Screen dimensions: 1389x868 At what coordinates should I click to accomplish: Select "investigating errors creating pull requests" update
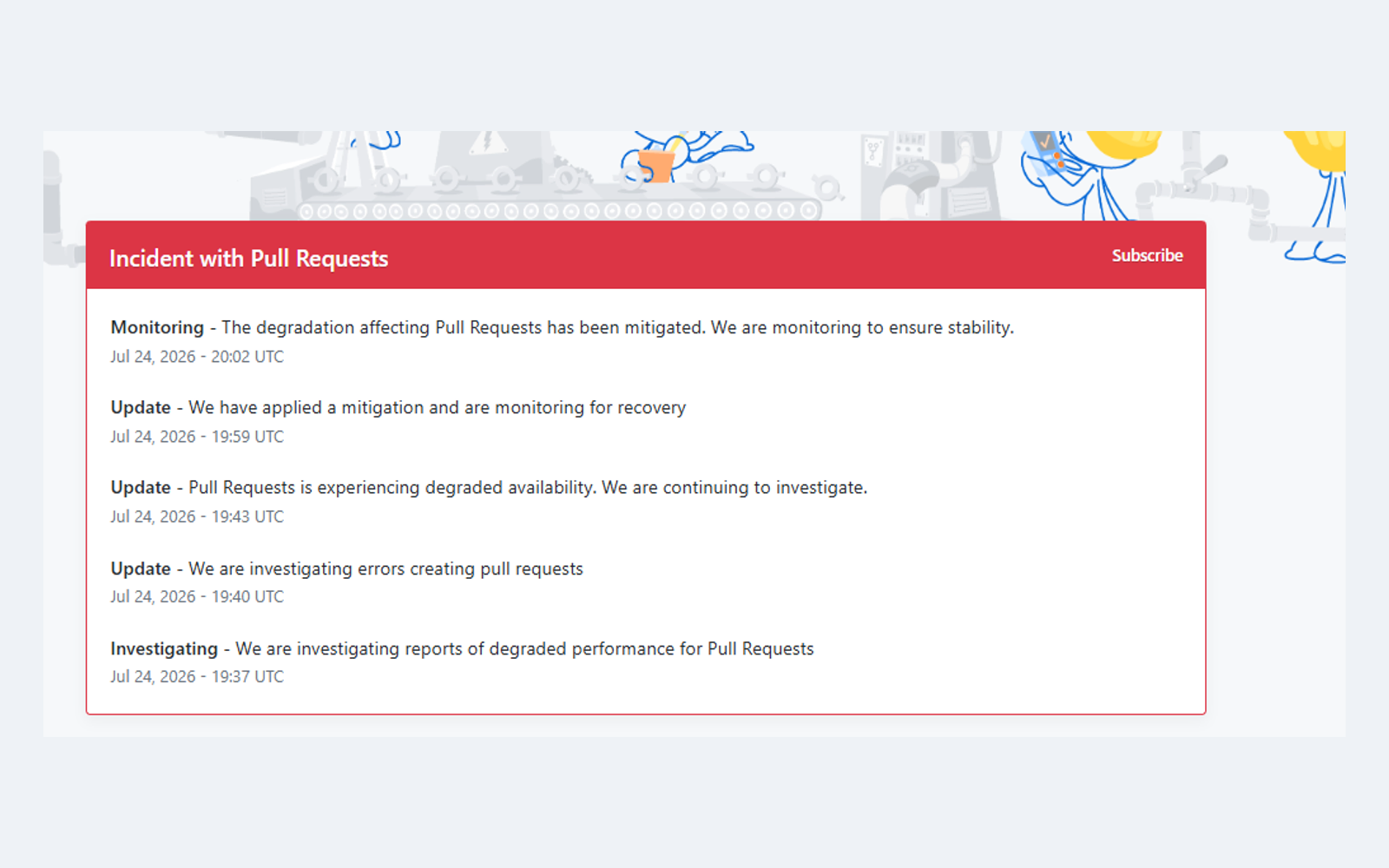coord(346,569)
